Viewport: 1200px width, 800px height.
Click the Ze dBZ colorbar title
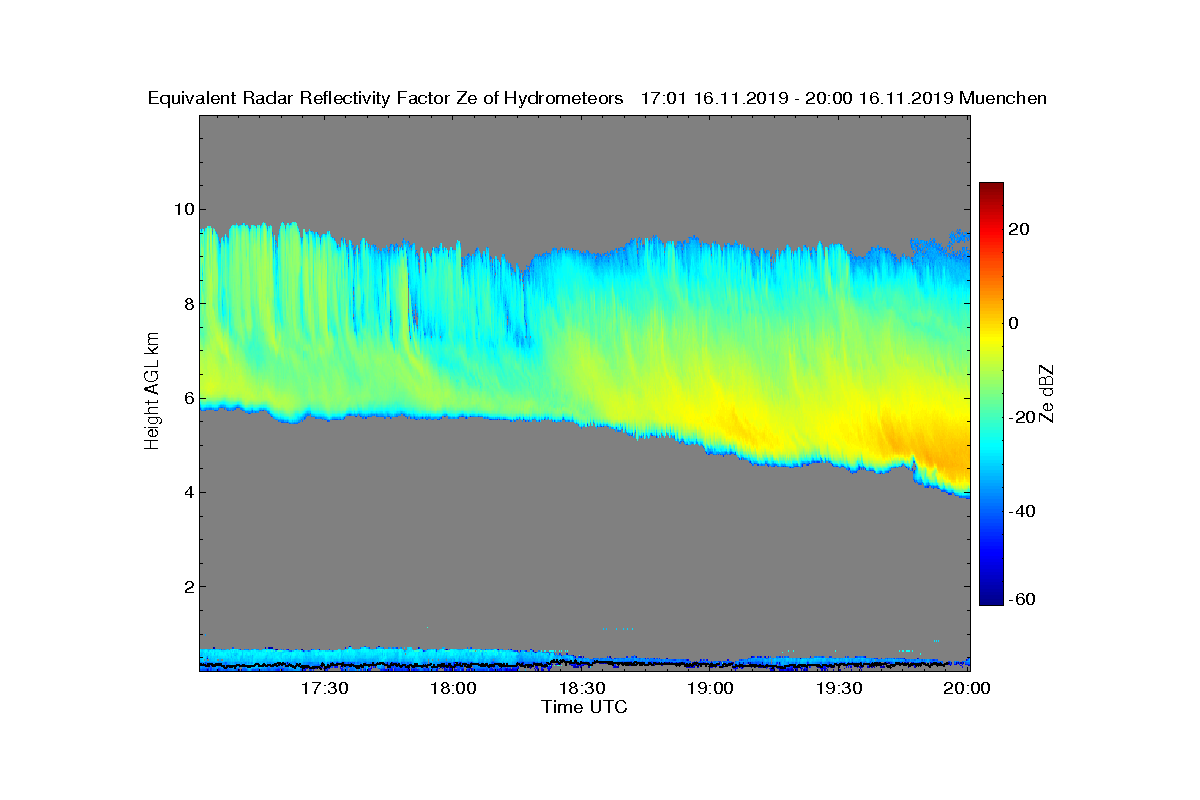(x=1047, y=394)
